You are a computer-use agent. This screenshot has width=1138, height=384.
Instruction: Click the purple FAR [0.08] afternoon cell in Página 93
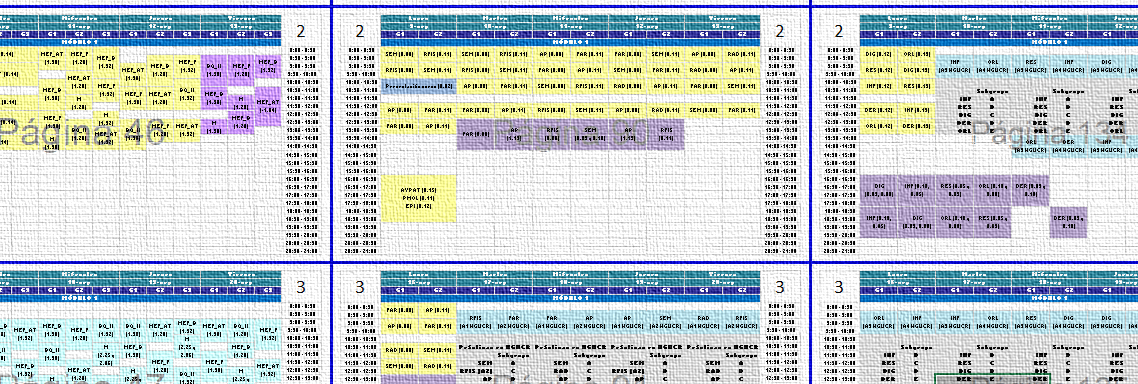tap(476, 134)
